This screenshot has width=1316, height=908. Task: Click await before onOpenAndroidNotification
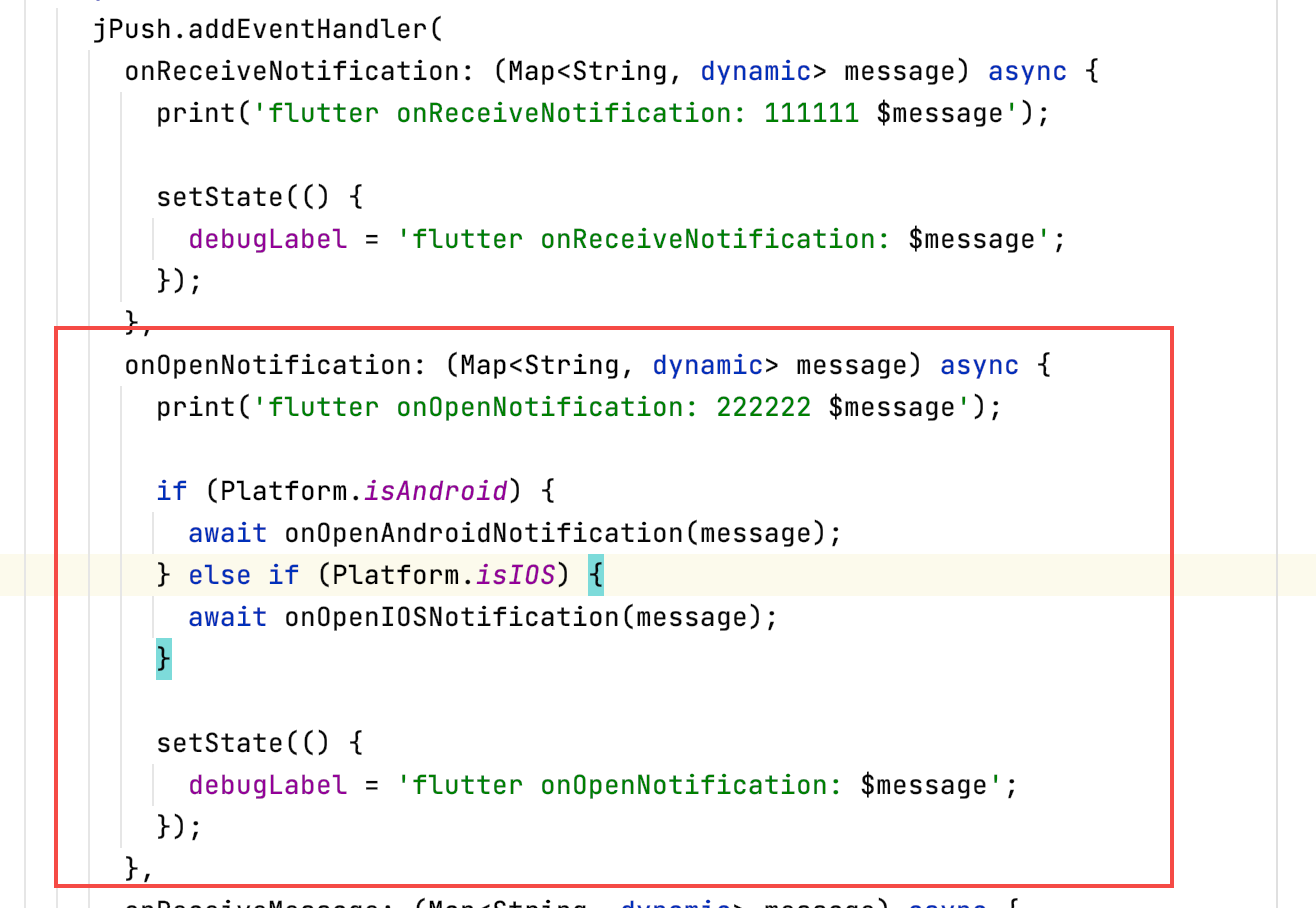[228, 533]
